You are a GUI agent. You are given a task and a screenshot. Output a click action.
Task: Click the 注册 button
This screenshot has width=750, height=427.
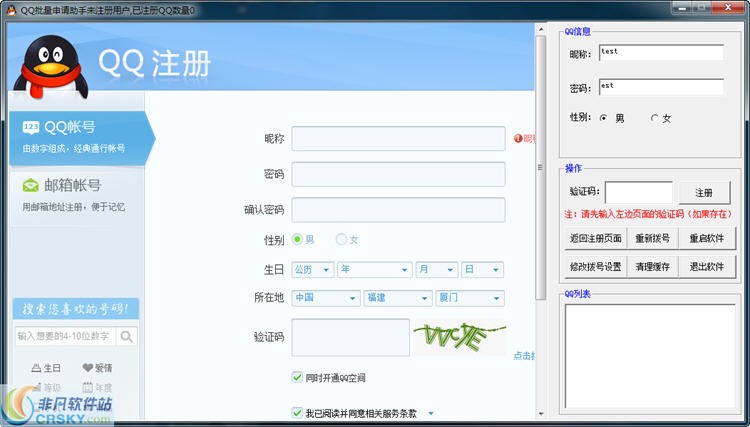704,192
